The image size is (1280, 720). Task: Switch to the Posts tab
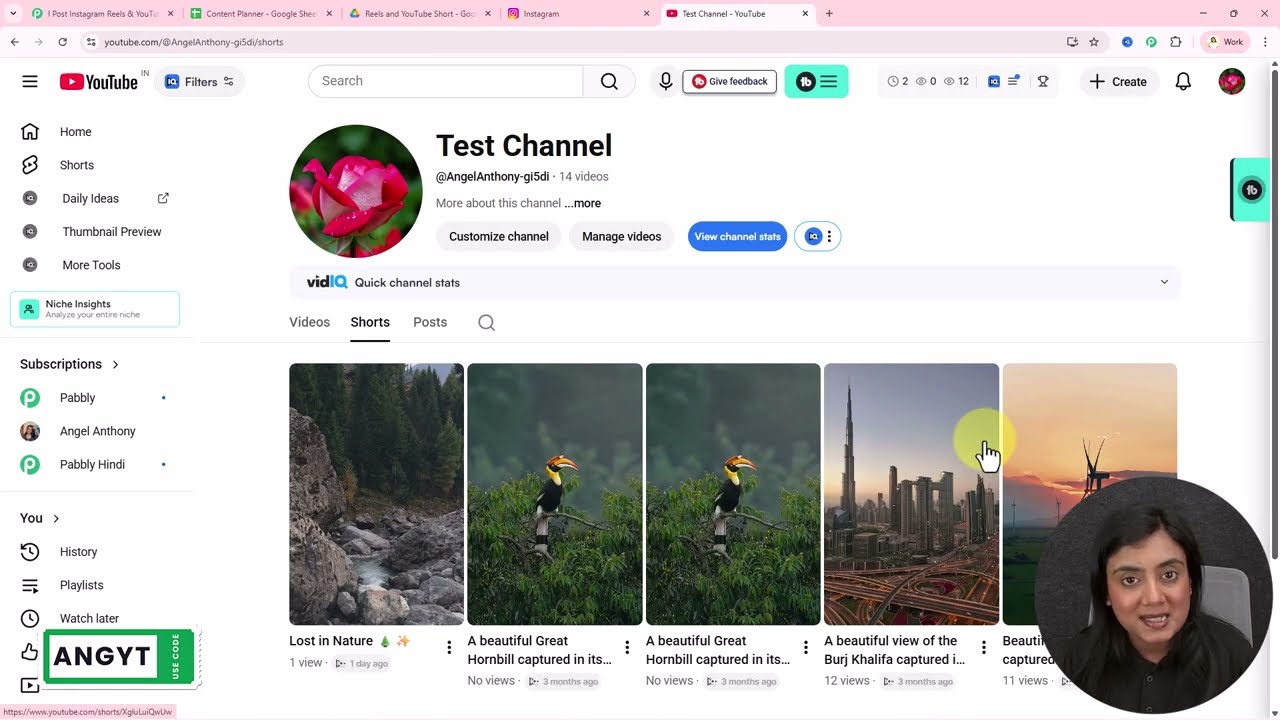click(x=430, y=322)
